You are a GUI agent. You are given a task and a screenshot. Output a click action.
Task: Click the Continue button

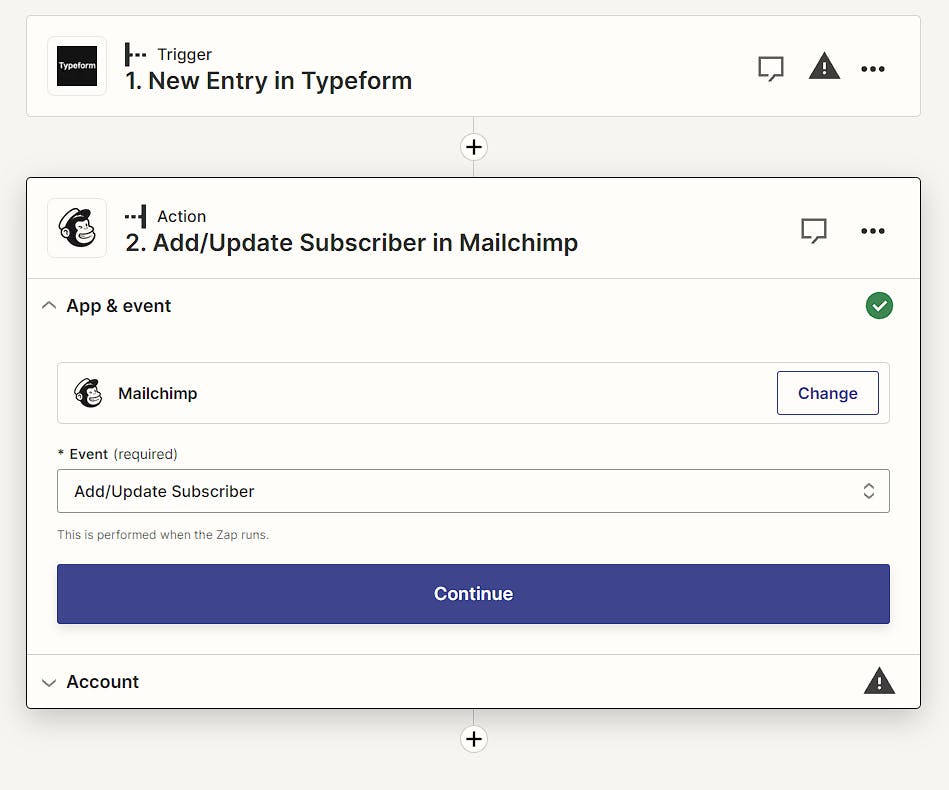coord(473,594)
